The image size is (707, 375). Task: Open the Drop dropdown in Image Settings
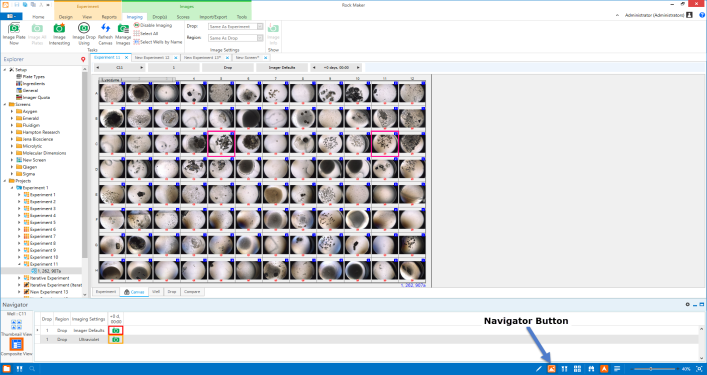point(235,27)
